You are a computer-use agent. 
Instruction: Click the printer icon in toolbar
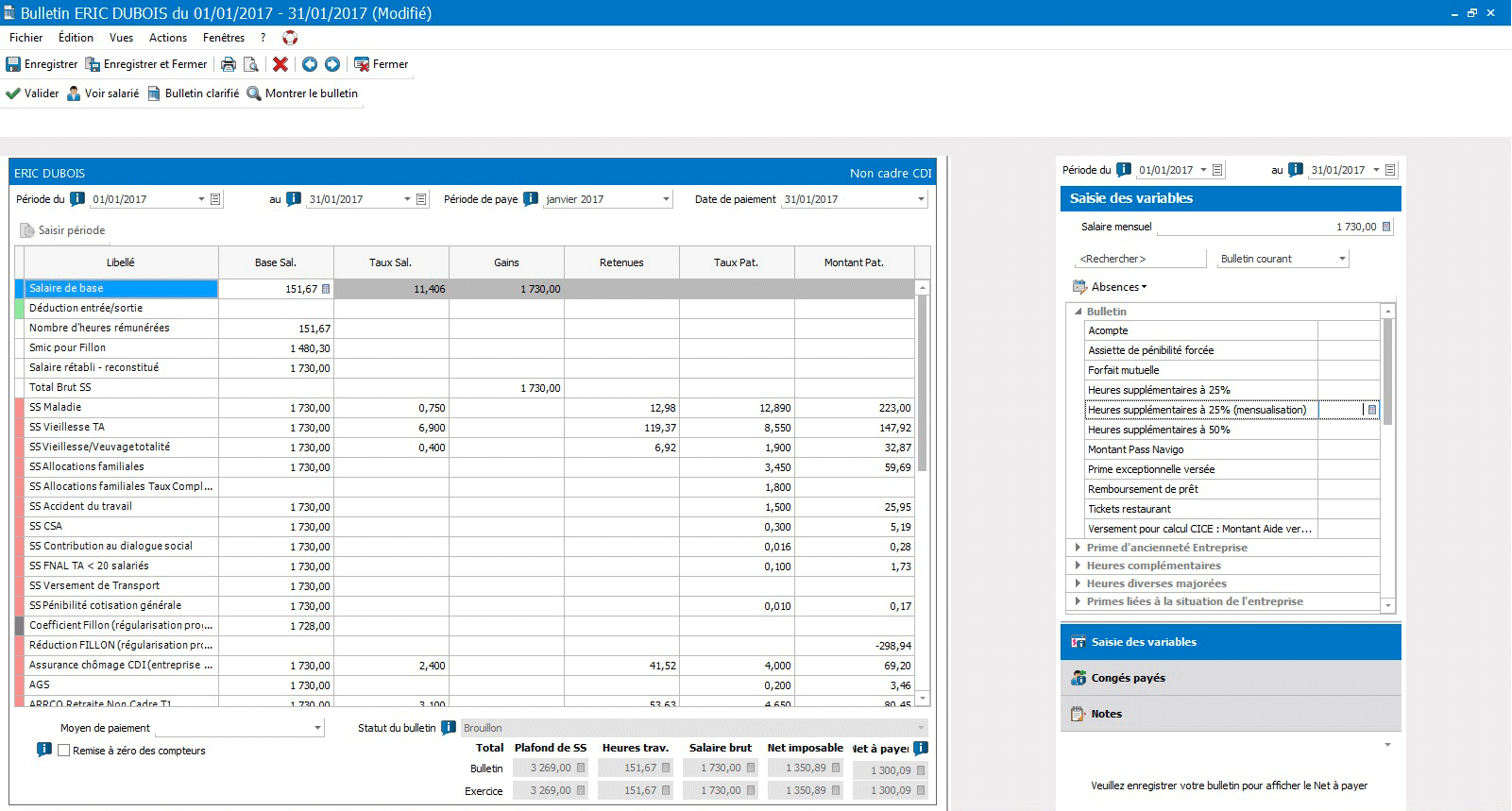point(229,64)
